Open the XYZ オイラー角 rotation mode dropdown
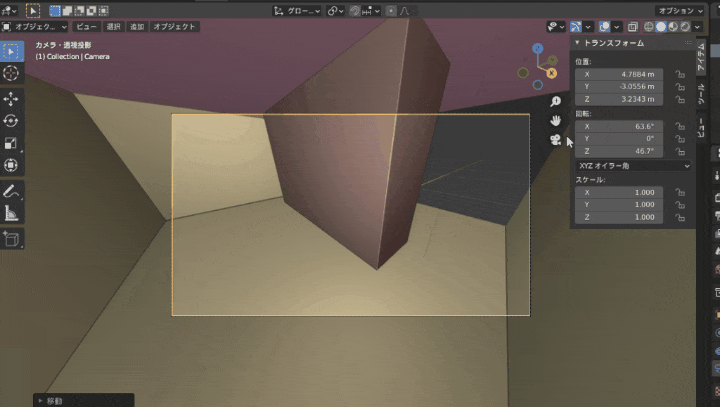The height and width of the screenshot is (407, 720). pos(632,166)
